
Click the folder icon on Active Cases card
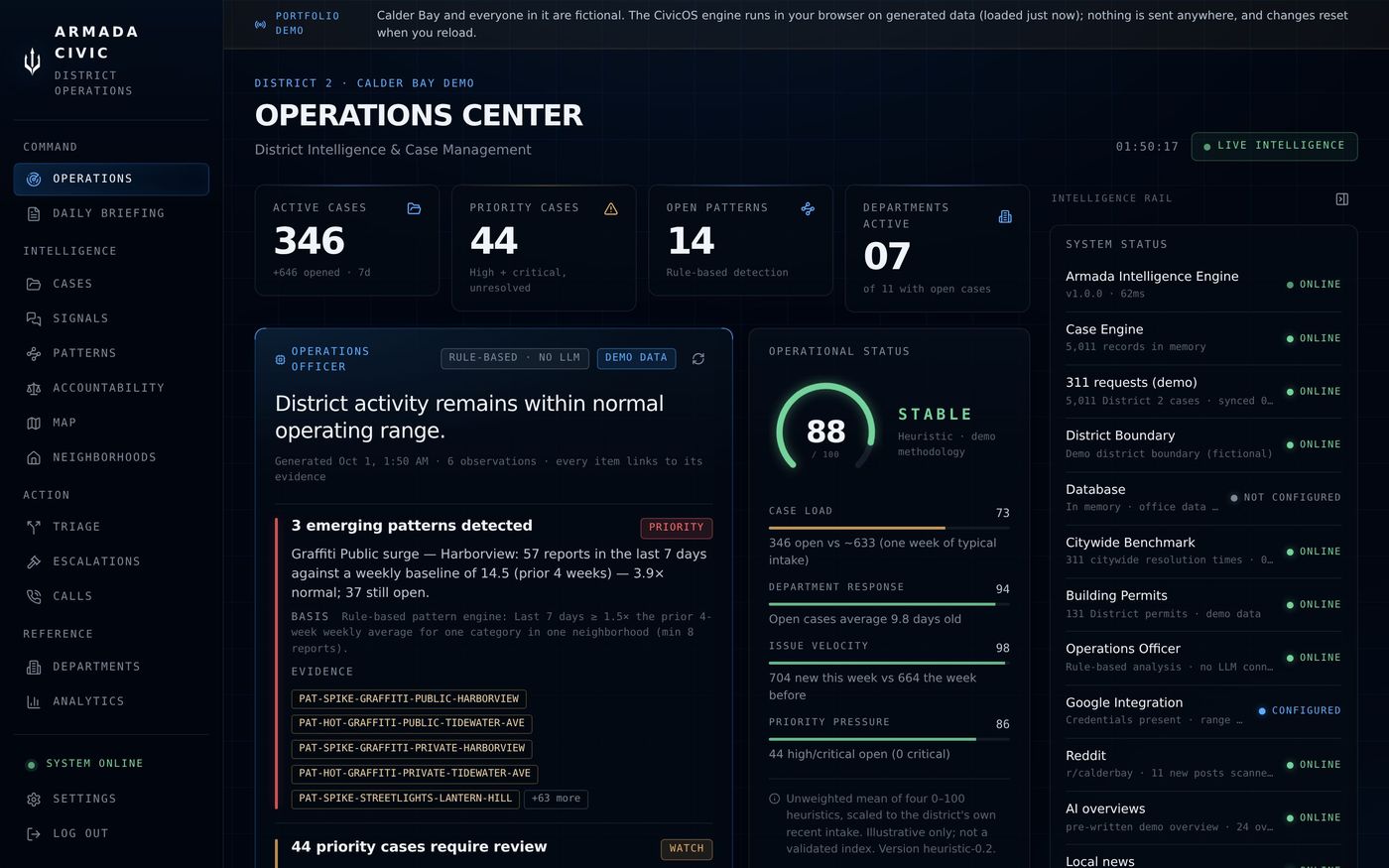(x=414, y=208)
